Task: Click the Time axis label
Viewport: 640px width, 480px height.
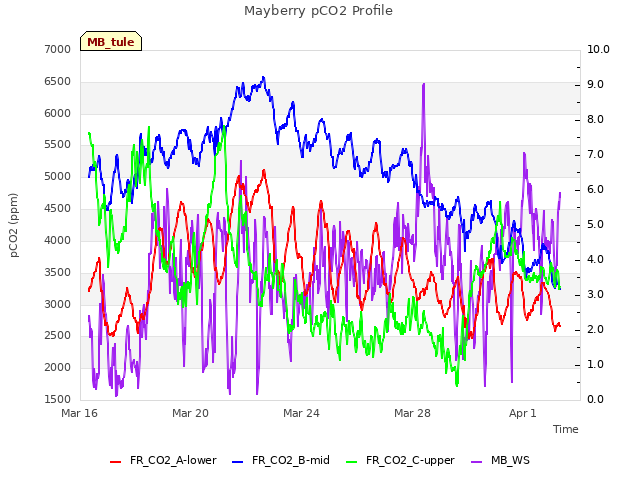Action: click(566, 429)
